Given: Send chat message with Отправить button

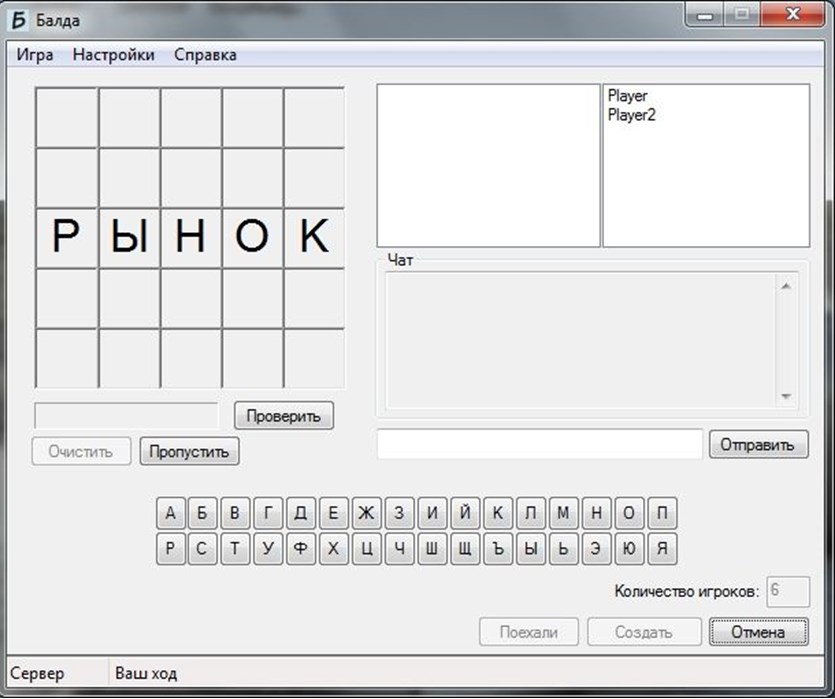Looking at the screenshot, I should pyautogui.click(x=758, y=445).
